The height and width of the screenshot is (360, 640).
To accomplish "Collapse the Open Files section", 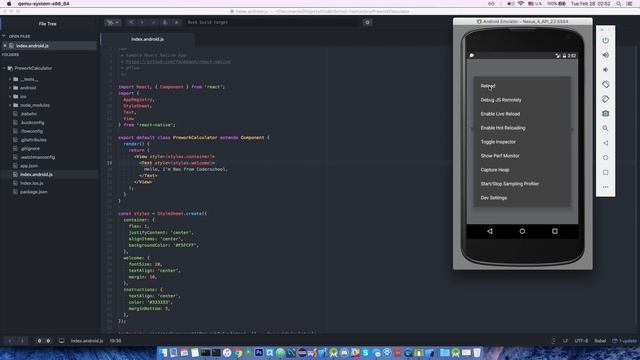I will click(4, 36).
